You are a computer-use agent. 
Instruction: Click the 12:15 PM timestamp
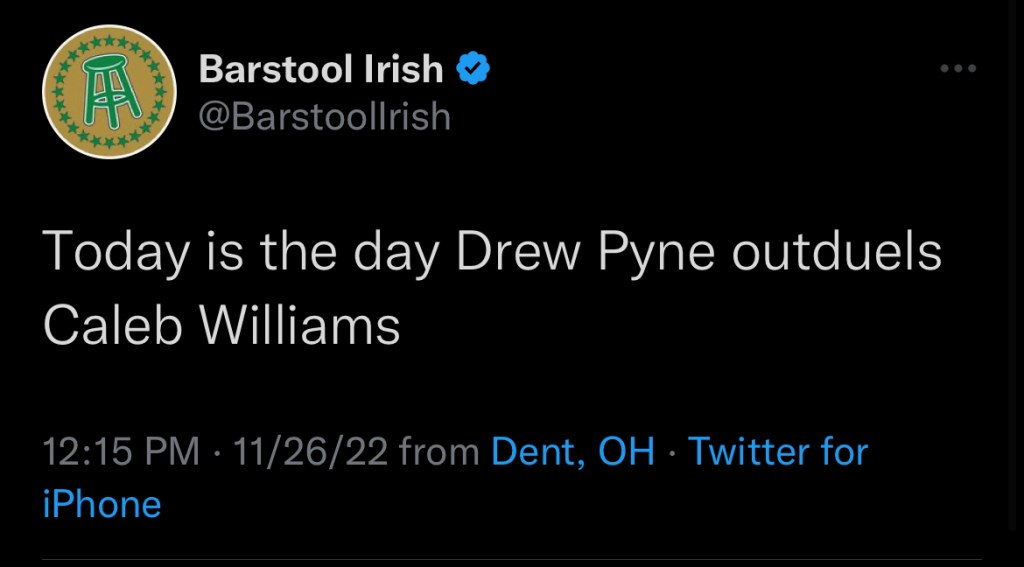[121, 452]
